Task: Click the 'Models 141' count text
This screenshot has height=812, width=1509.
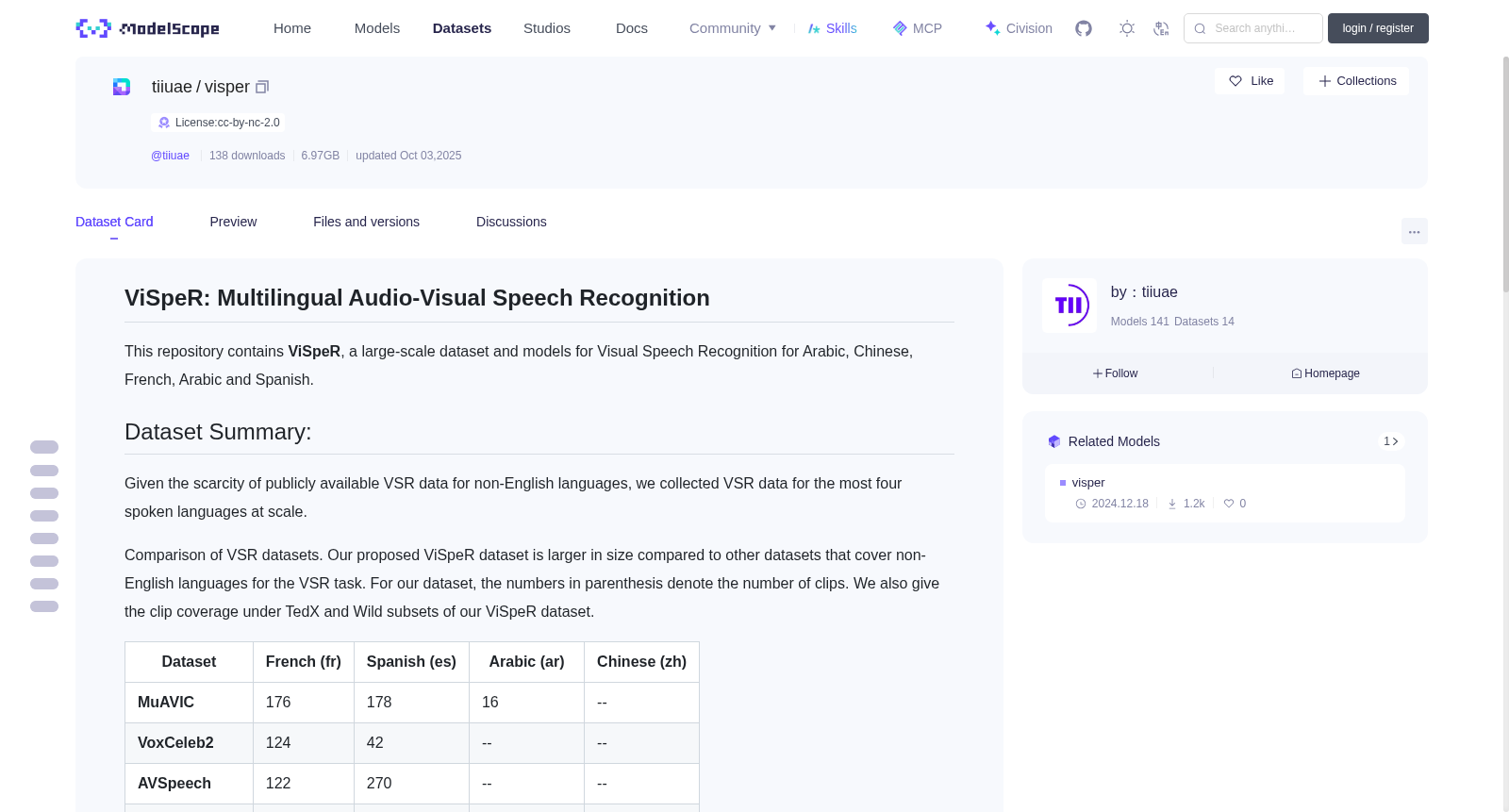Action: point(1140,322)
